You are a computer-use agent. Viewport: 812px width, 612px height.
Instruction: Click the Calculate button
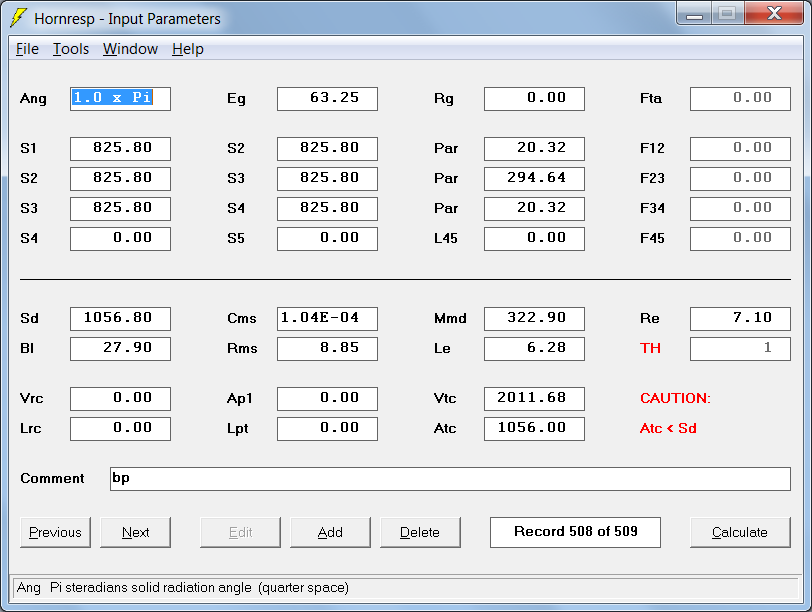[740, 532]
